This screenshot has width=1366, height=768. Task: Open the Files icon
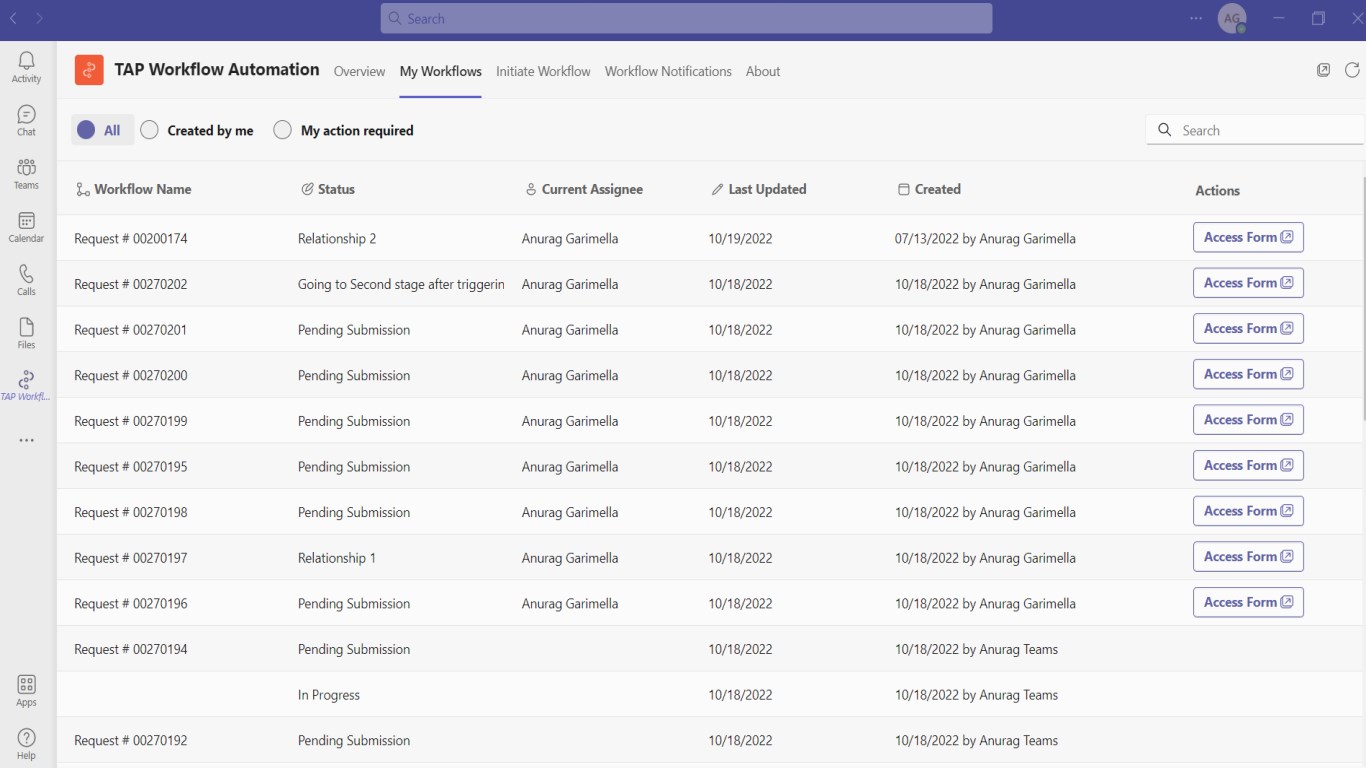pos(26,333)
